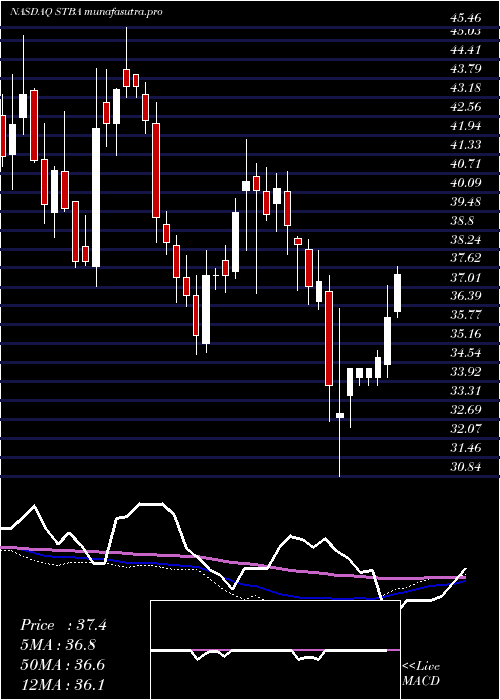Click the 41.33 price axis label
Screen dimensions: 500x700
click(466, 145)
